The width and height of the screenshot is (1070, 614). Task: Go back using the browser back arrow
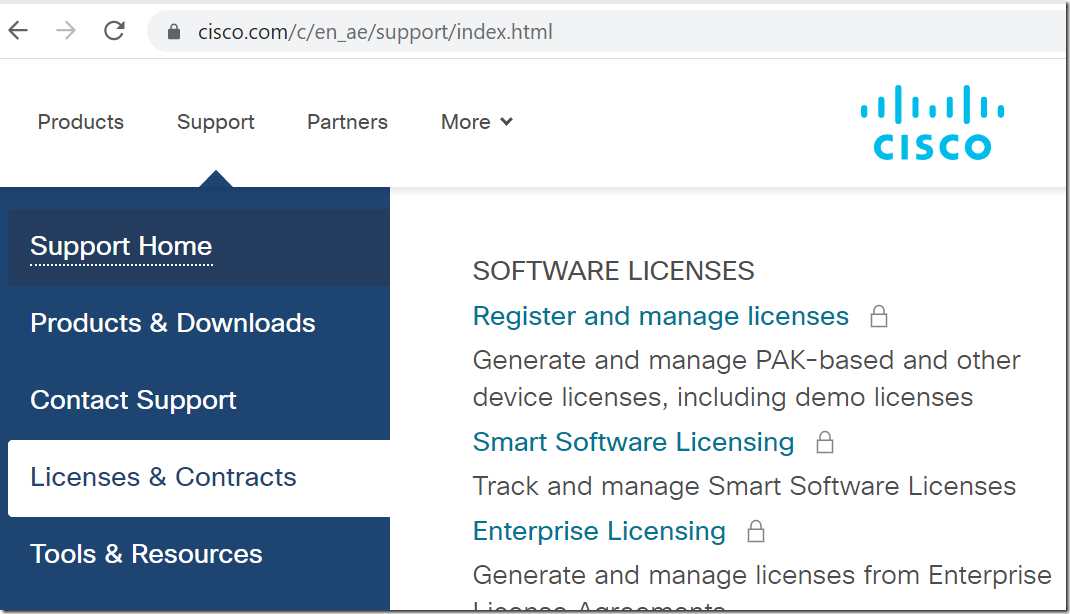pyautogui.click(x=18, y=31)
